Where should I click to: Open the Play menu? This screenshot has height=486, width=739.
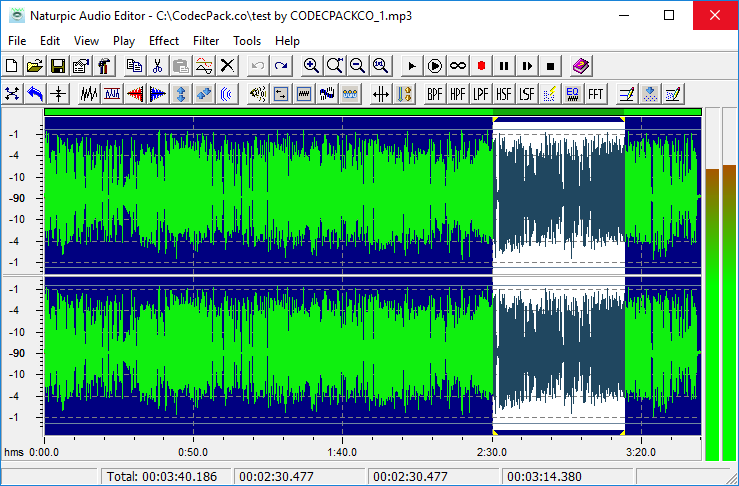pyautogui.click(x=124, y=41)
